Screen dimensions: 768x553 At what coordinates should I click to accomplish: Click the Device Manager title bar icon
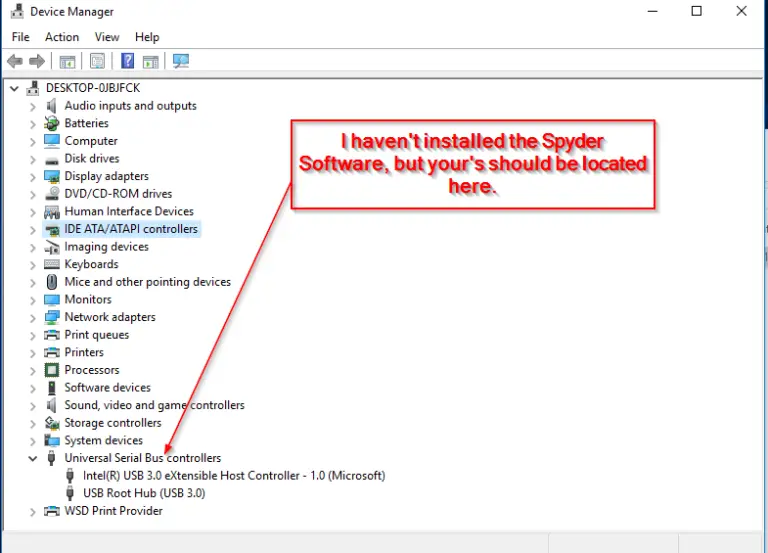(17, 11)
